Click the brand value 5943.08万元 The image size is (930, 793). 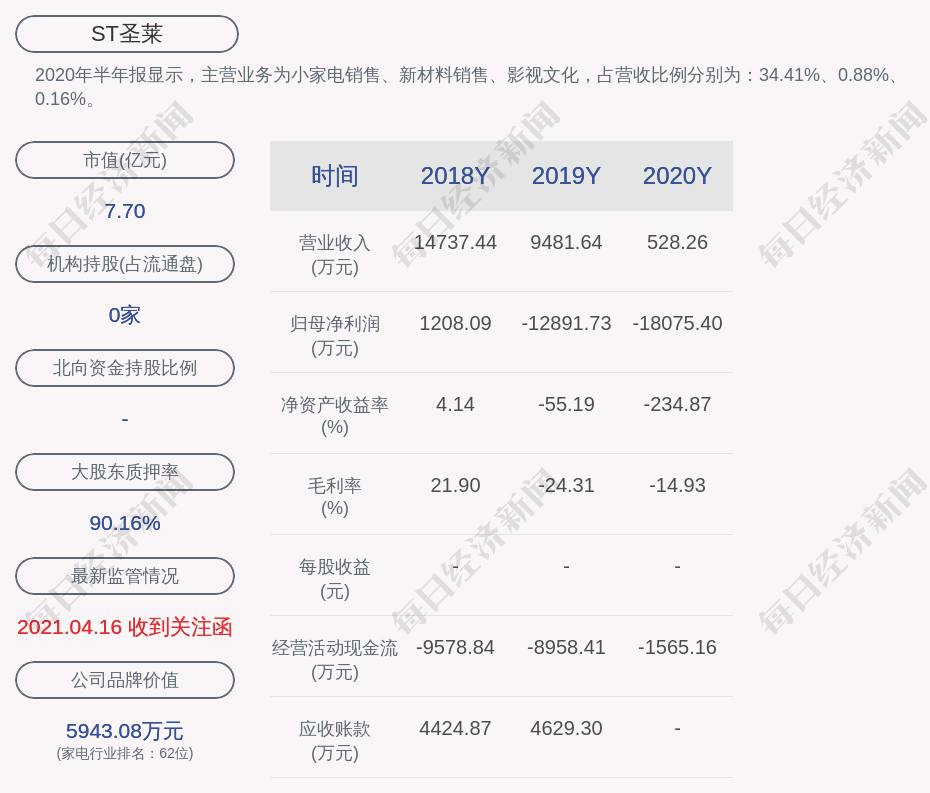point(125,731)
